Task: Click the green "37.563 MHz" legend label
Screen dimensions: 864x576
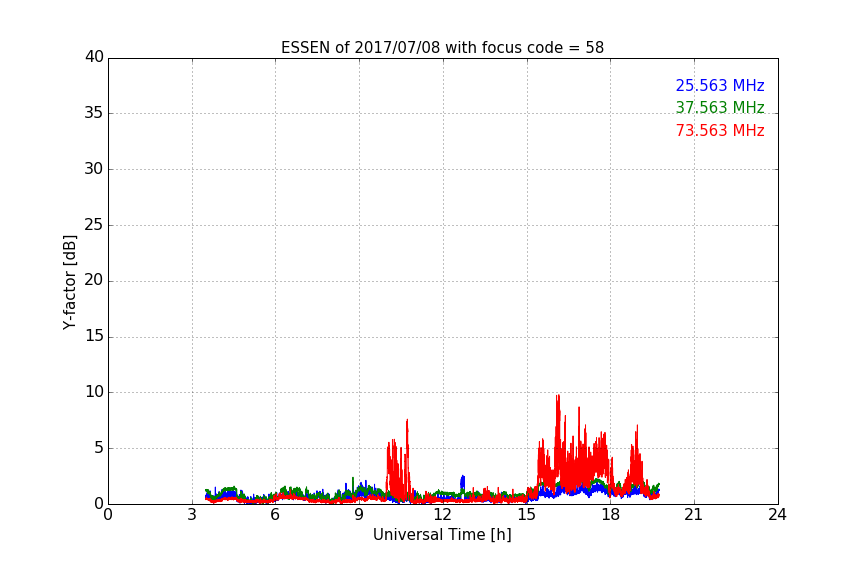Action: 720,107
